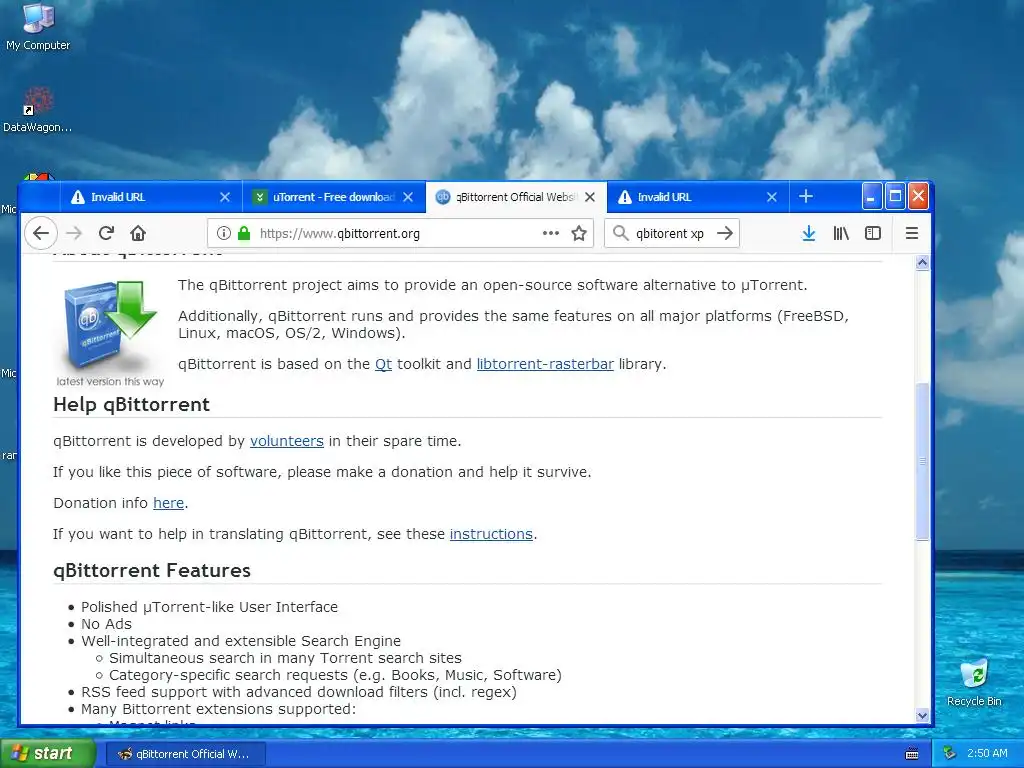The width and height of the screenshot is (1024, 768).
Task: Close the qBittorrent Official Website tab
Action: [590, 197]
